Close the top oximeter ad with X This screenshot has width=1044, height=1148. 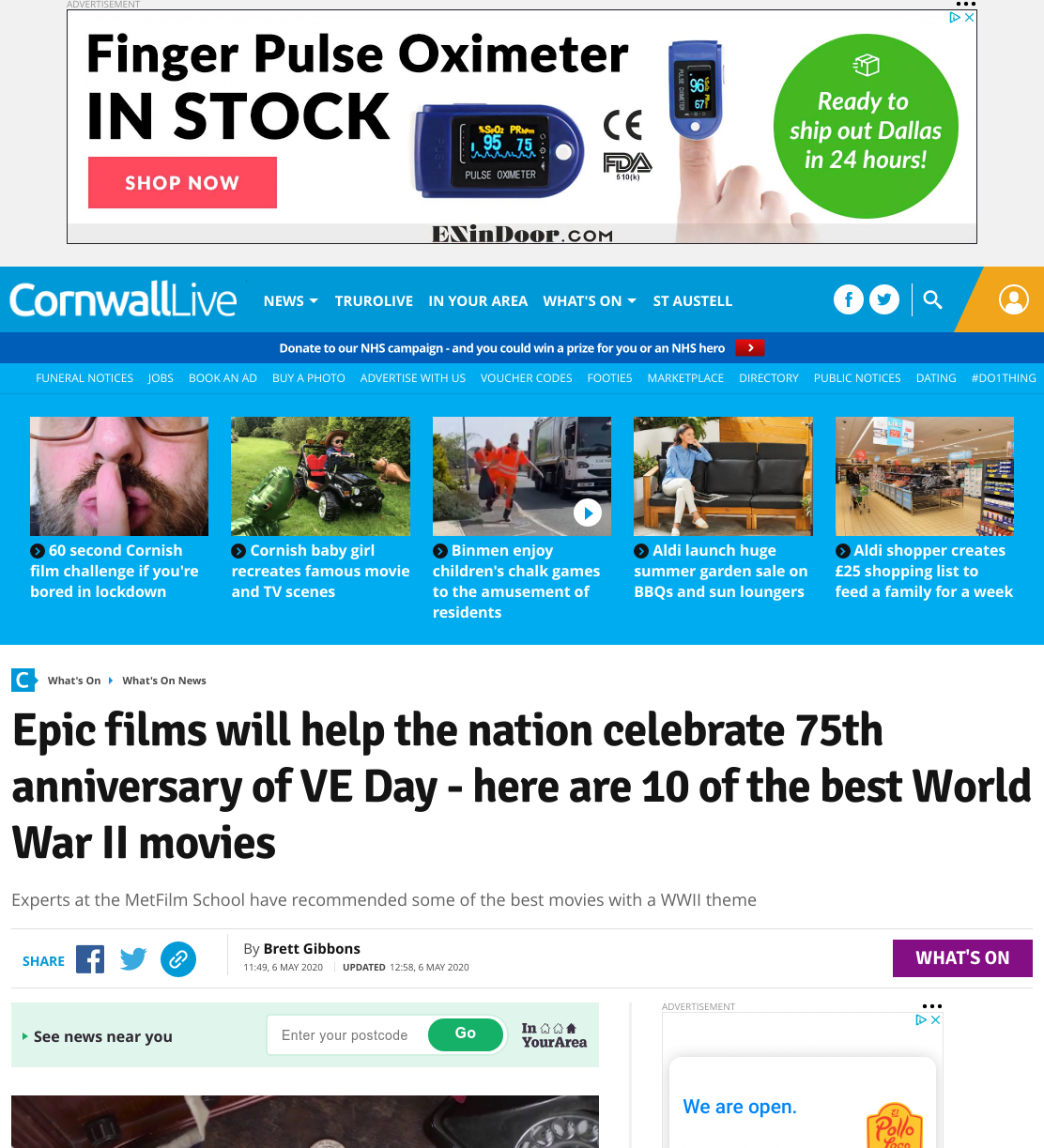pyautogui.click(x=970, y=17)
